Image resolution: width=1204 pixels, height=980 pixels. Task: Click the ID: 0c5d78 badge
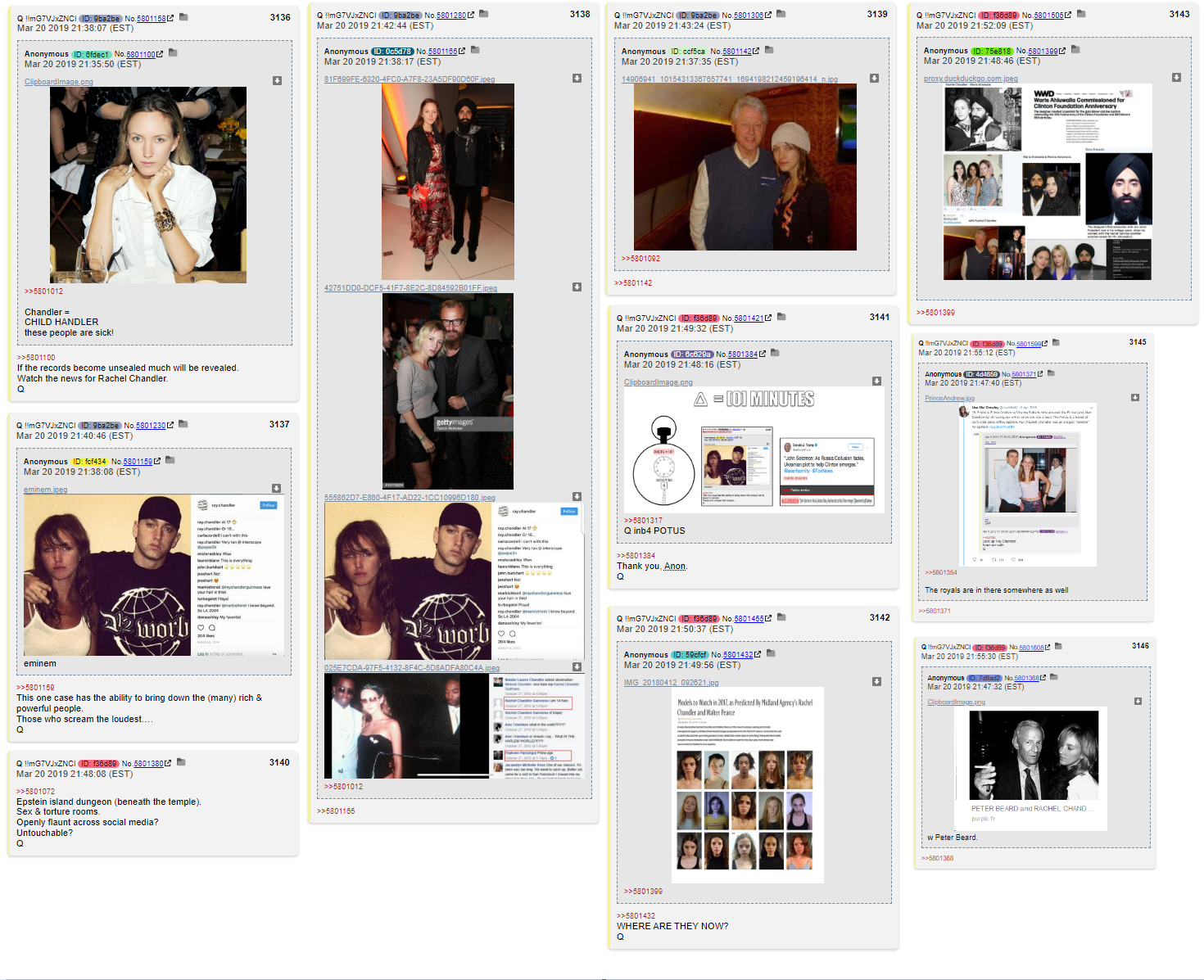pos(392,51)
